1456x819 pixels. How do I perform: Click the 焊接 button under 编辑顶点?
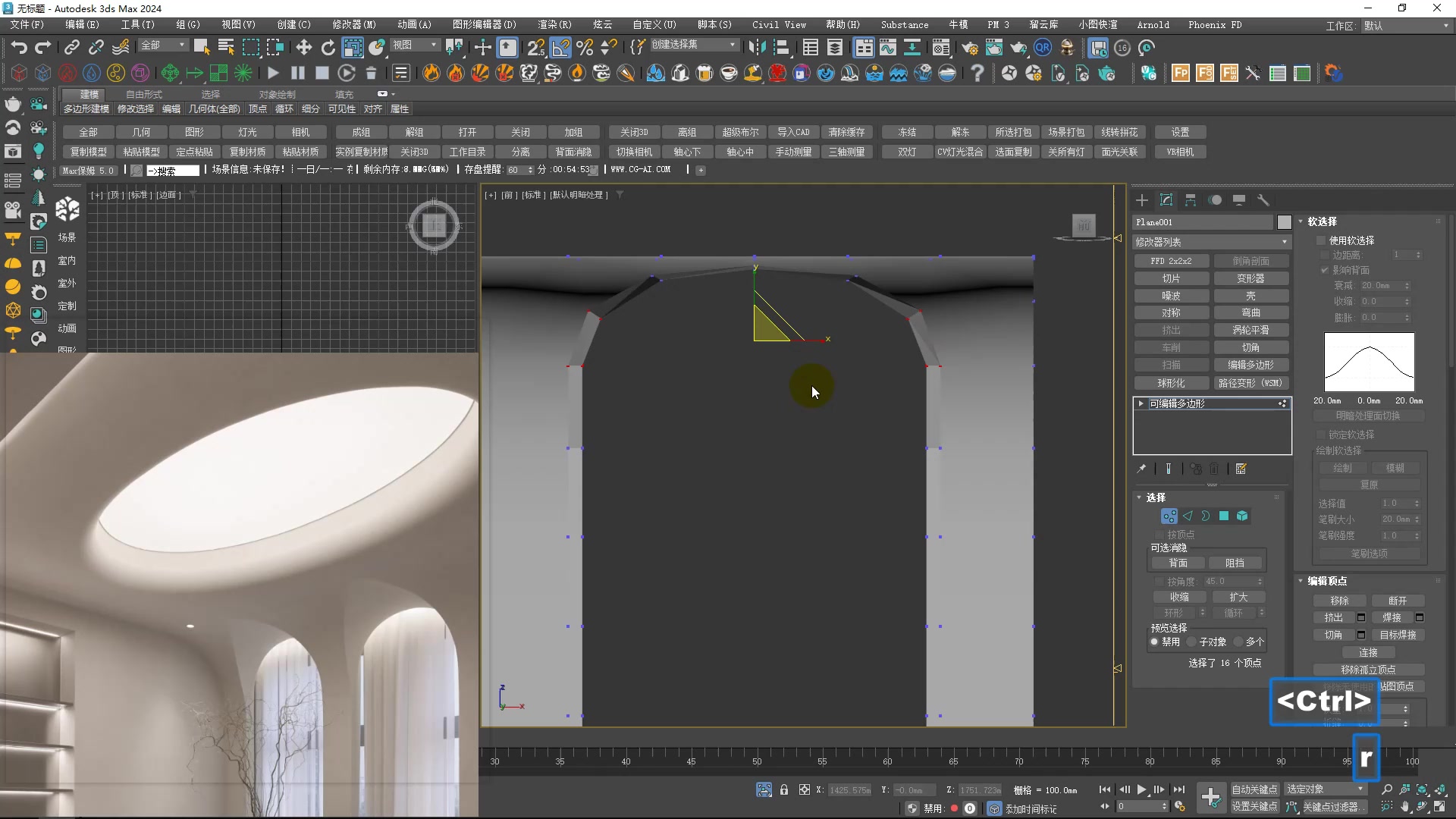click(1392, 617)
